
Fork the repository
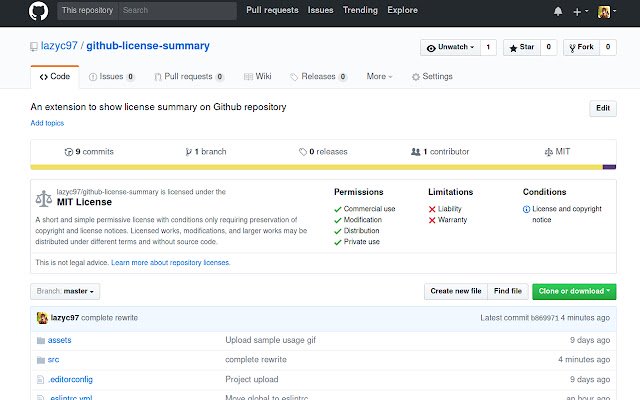point(581,47)
